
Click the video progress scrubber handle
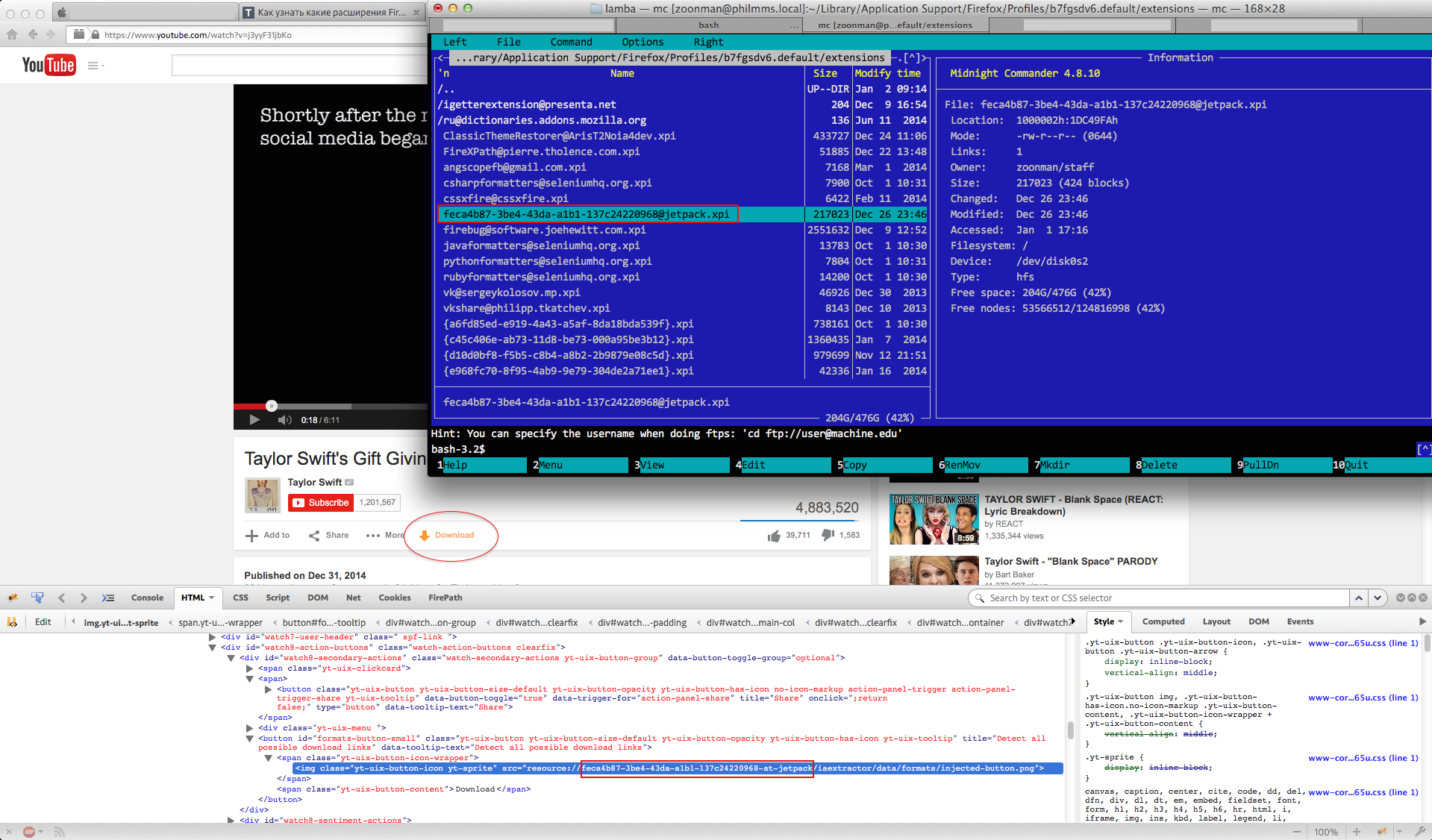click(272, 406)
